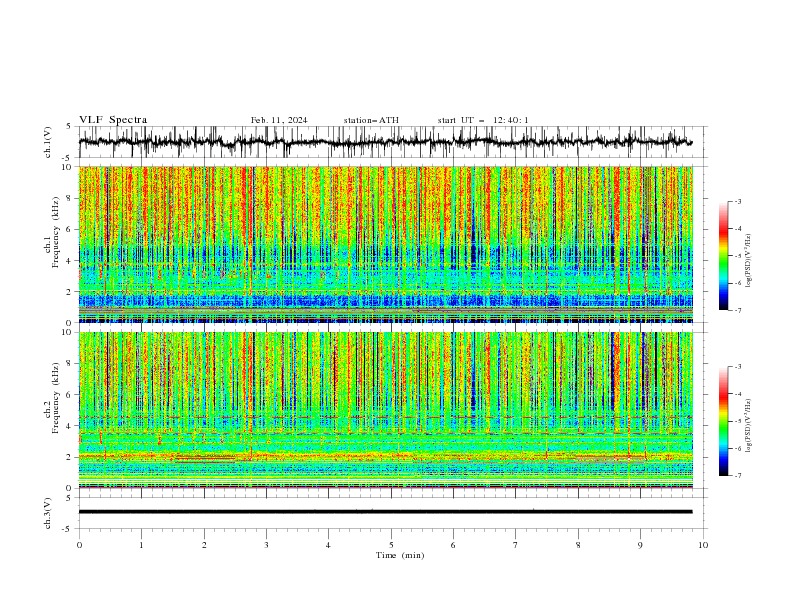792x612 pixels.
Task: Select the date text "Feb. 11, 2024"
Action: (x=279, y=120)
